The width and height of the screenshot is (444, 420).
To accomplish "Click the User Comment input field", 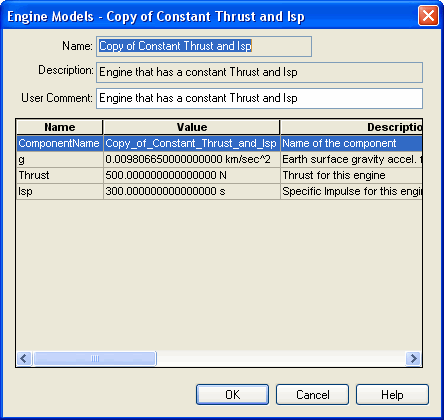I will tap(260, 98).
